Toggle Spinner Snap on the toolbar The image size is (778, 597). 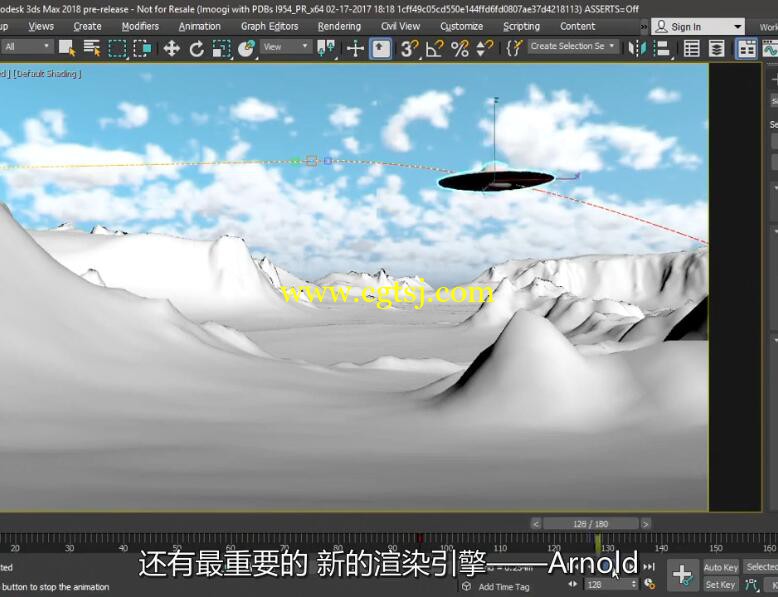[485, 48]
